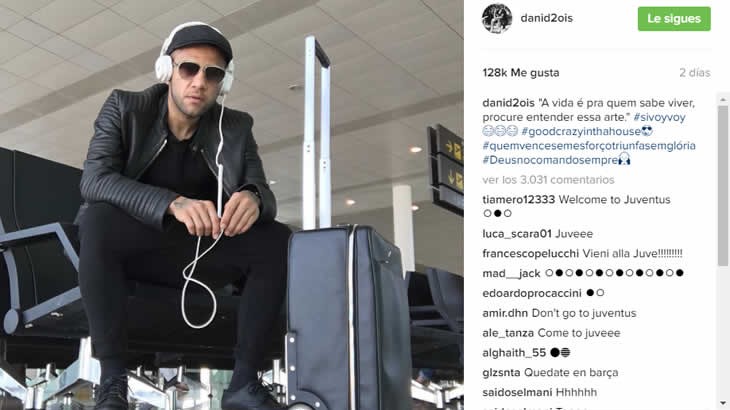Open amir.dhn's profile

[505, 313]
